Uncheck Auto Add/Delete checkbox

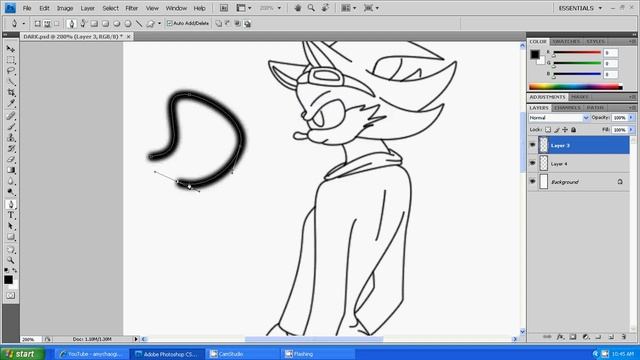[169, 24]
